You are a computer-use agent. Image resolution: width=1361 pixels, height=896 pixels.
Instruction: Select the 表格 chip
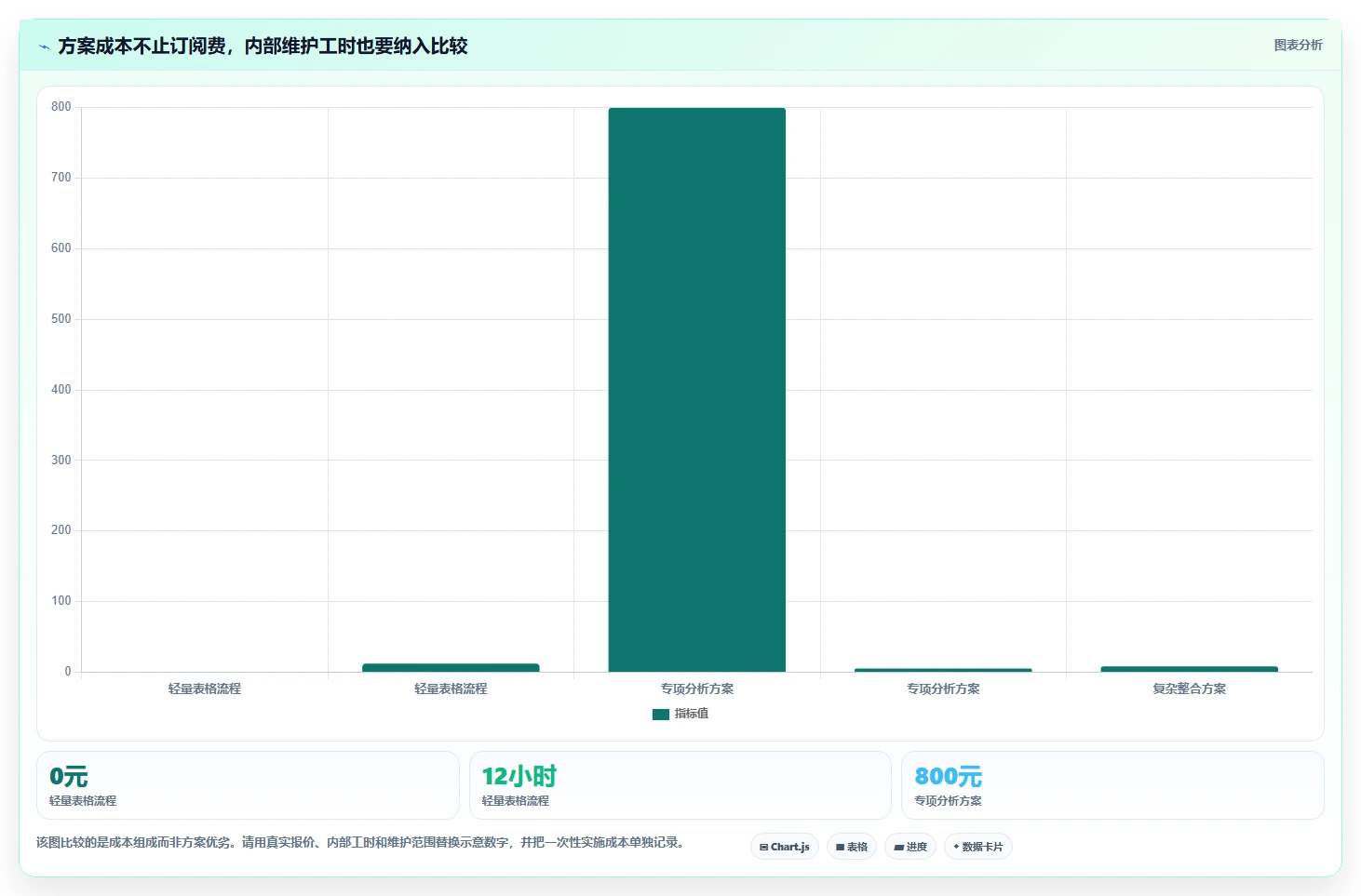coord(851,847)
